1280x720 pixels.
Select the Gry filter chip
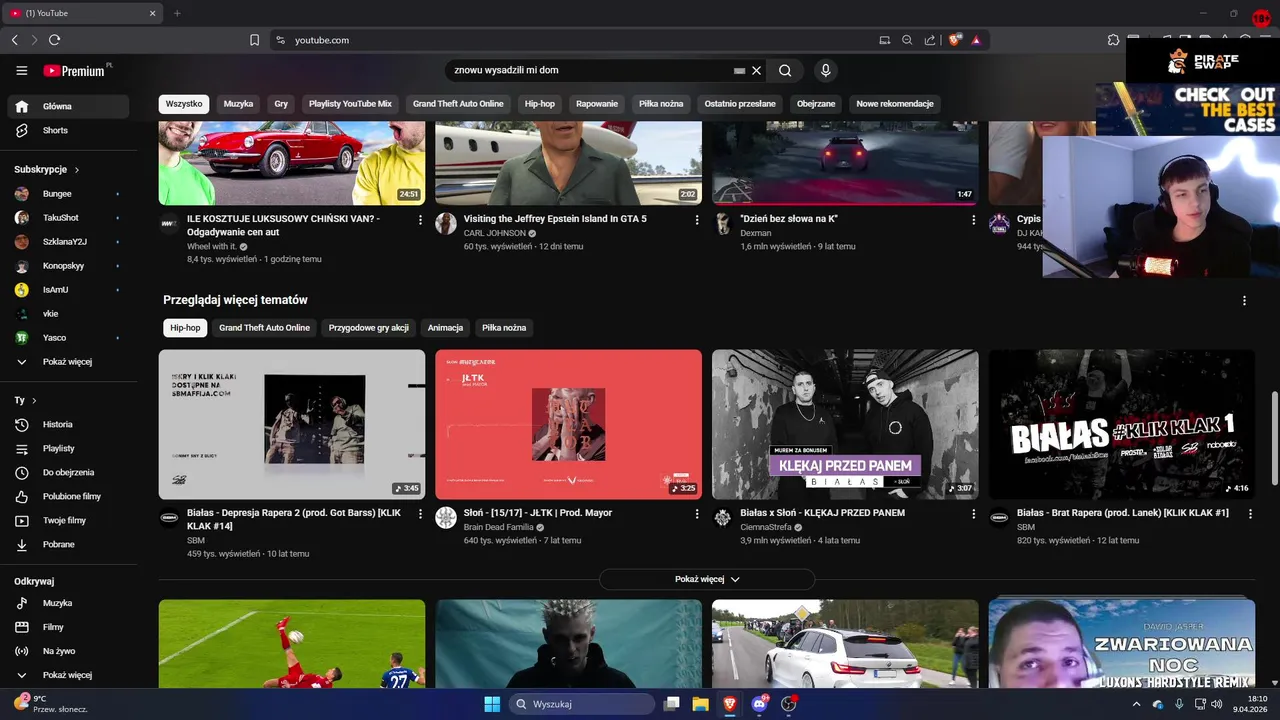281,104
